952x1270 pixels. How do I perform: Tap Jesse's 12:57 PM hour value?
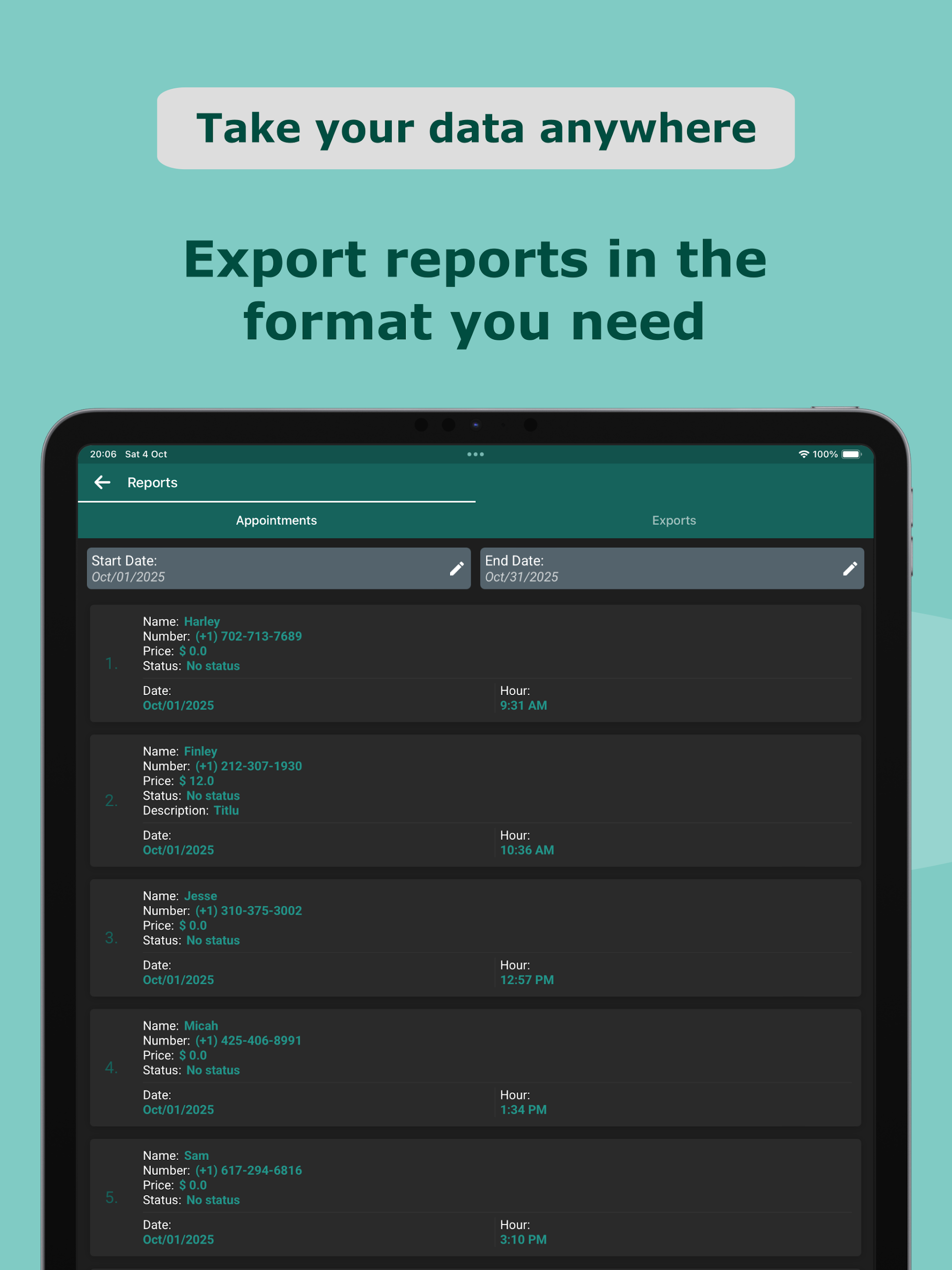(x=526, y=979)
